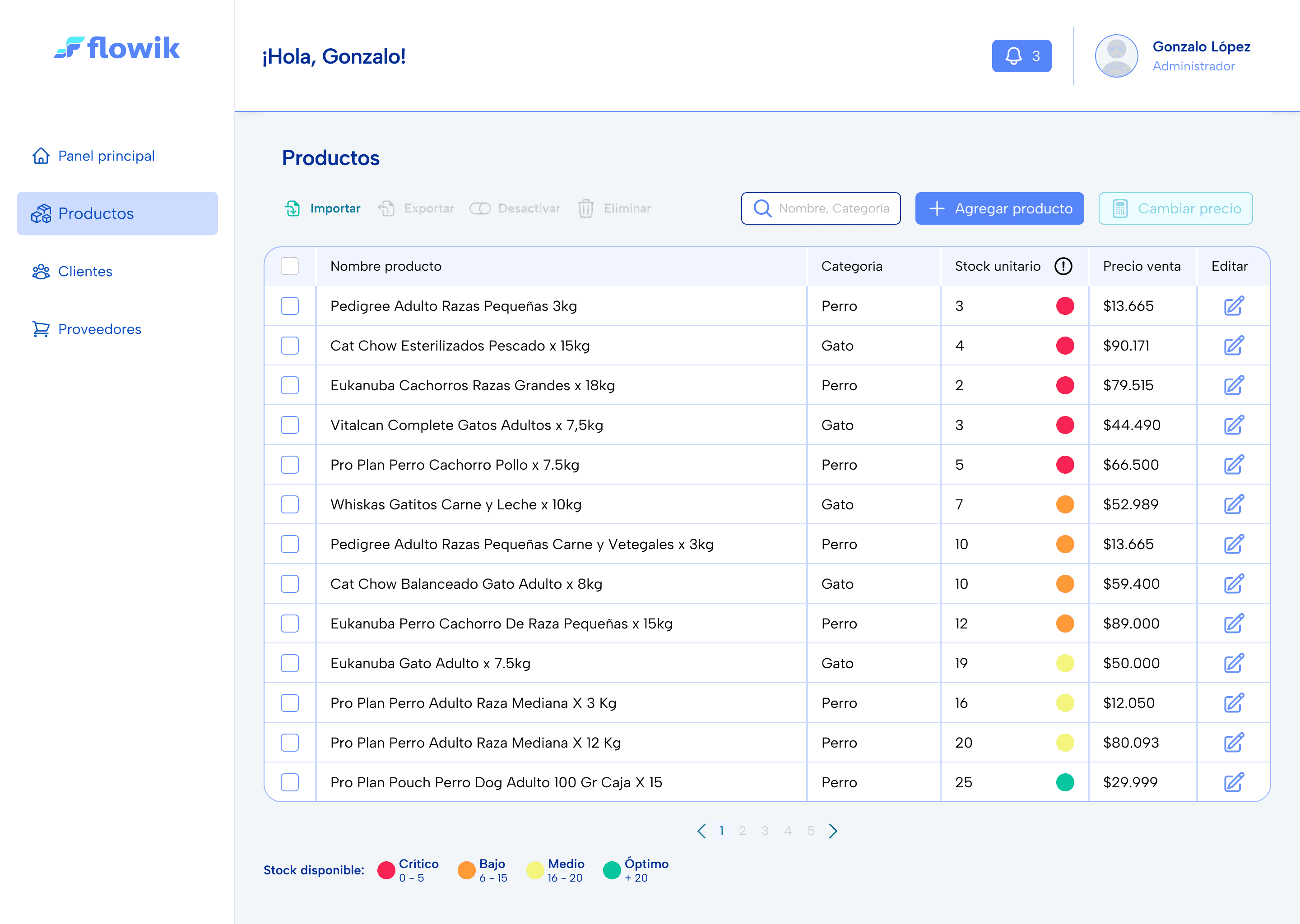Viewport: 1300px width, 924px height.
Task: Click the Importar file icon
Action: pos(292,209)
